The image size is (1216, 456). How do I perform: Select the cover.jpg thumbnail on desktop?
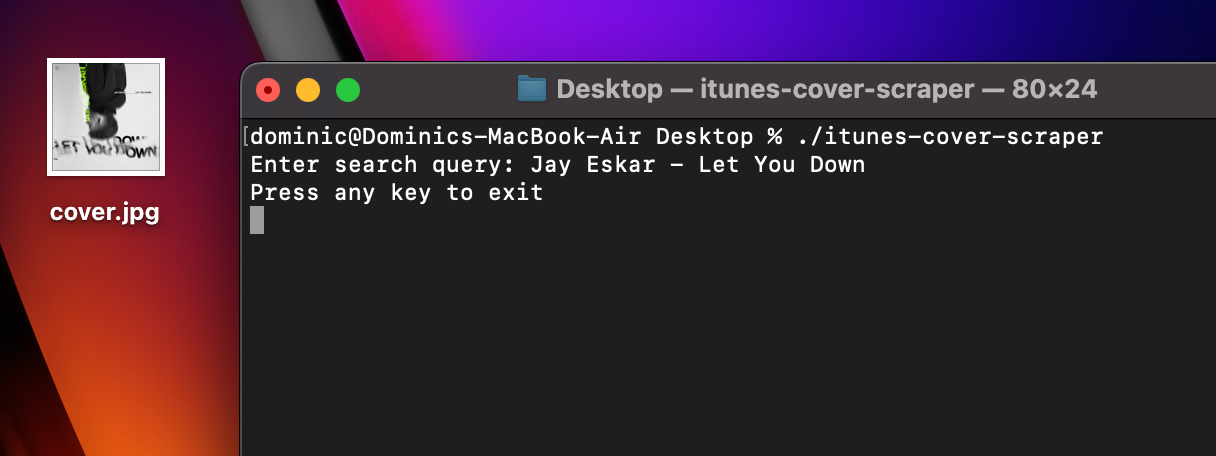[x=106, y=117]
